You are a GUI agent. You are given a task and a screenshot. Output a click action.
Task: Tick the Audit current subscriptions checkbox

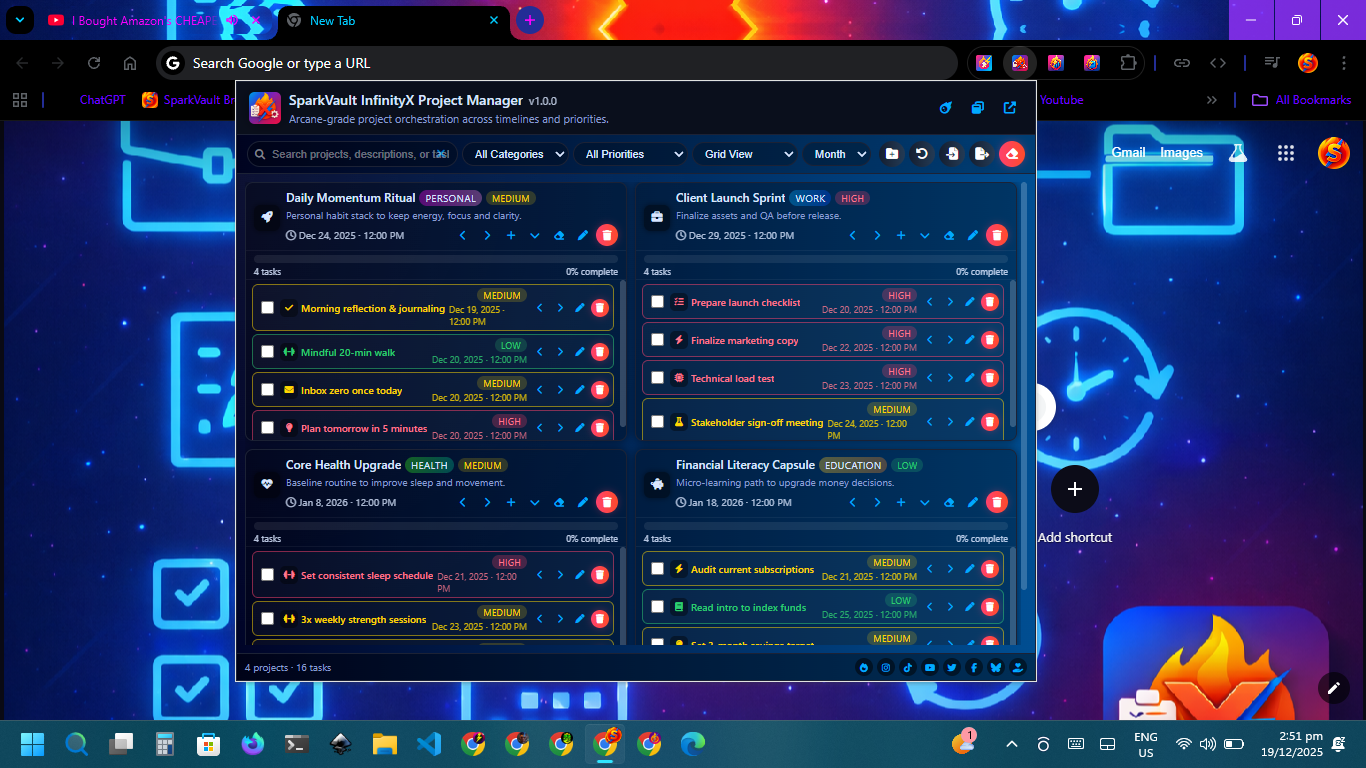pos(658,569)
